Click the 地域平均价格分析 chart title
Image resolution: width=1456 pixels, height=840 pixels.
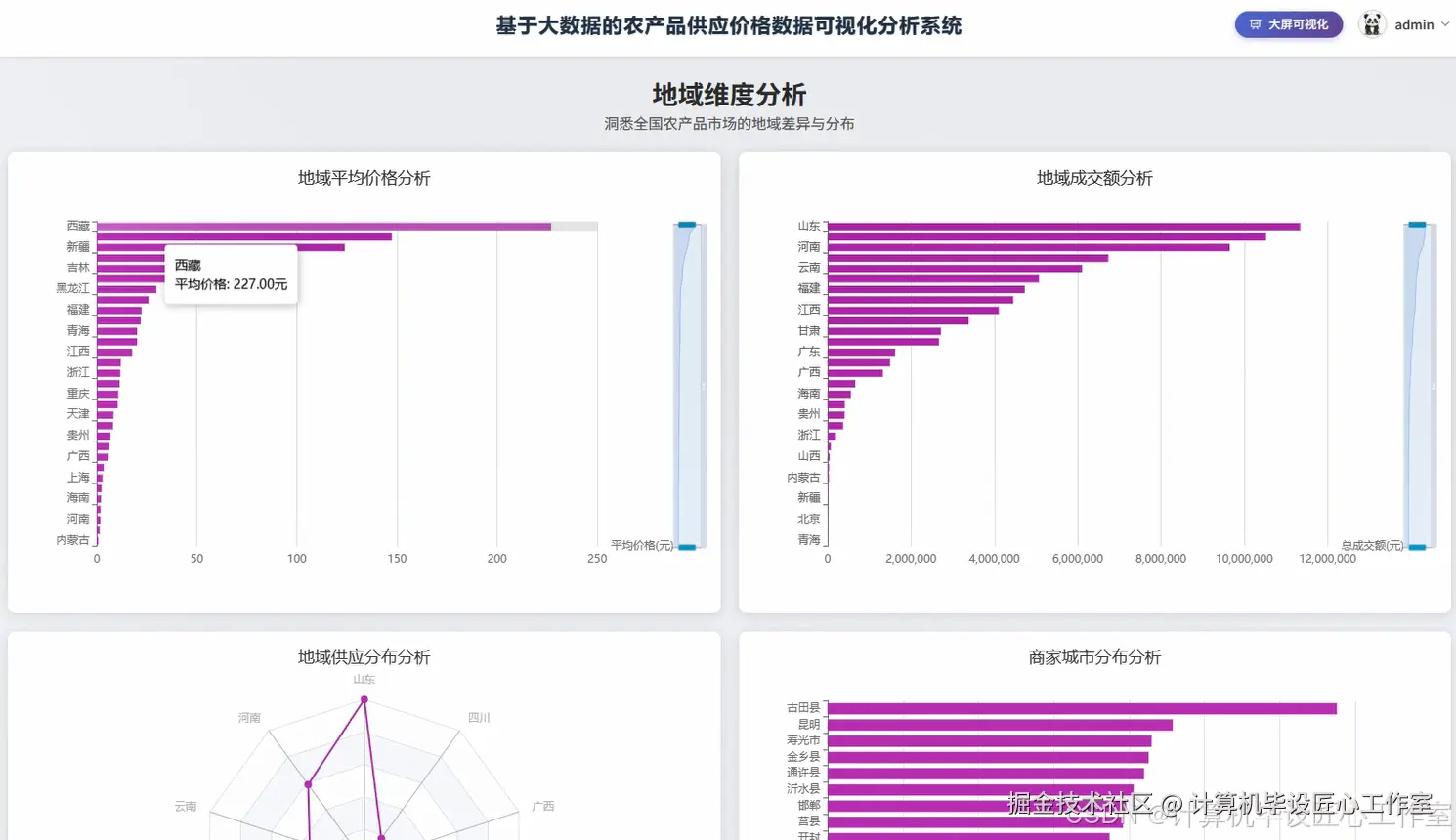pos(364,178)
